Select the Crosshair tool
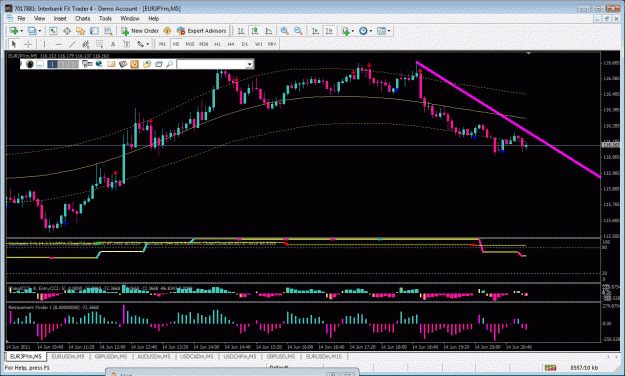The height and width of the screenshot is (376, 625). pos(28,44)
